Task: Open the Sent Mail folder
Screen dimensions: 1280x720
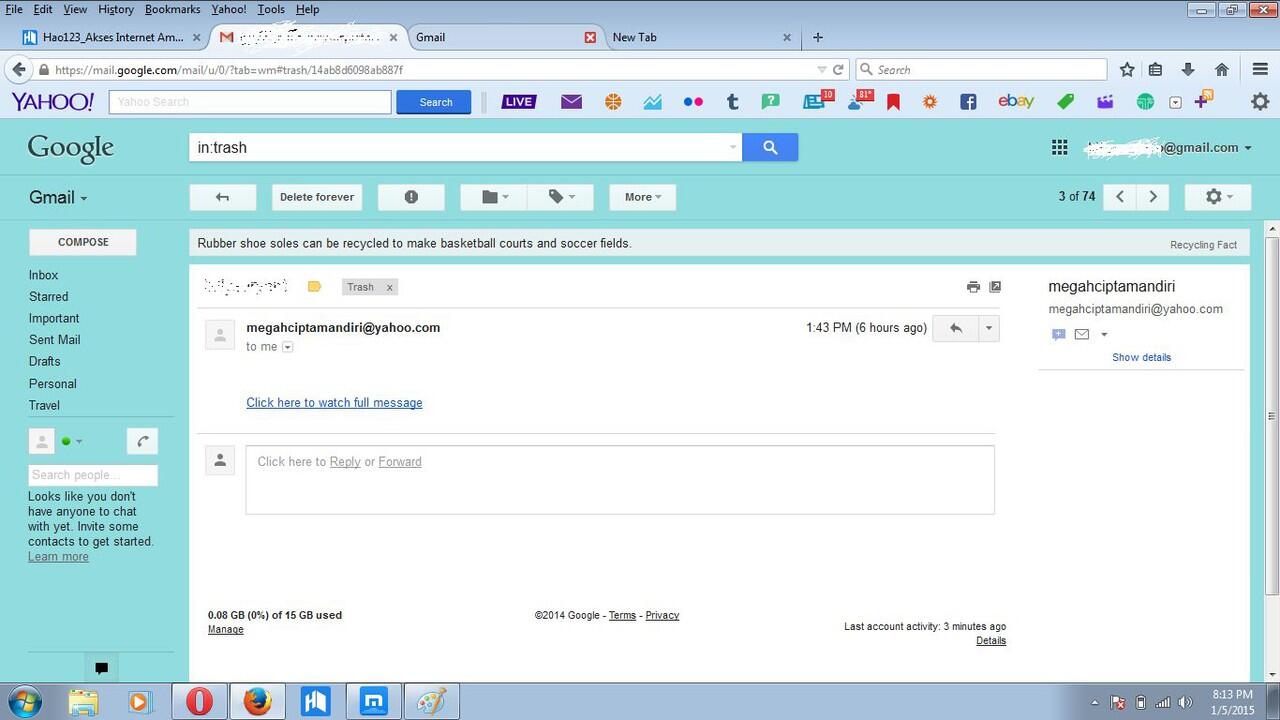Action: tap(54, 340)
